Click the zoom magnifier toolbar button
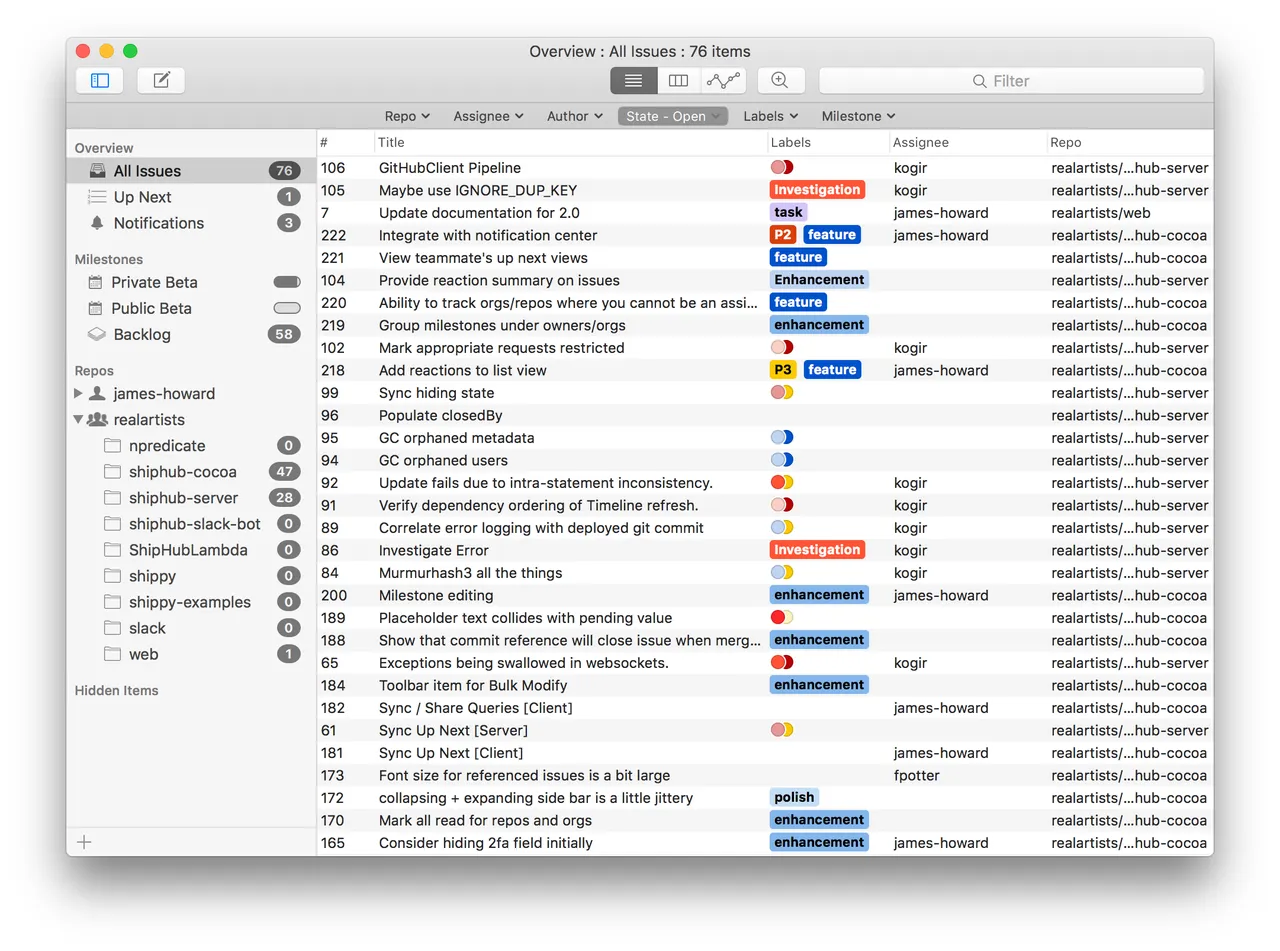Screen dimensions: 1280x951 click(781, 81)
